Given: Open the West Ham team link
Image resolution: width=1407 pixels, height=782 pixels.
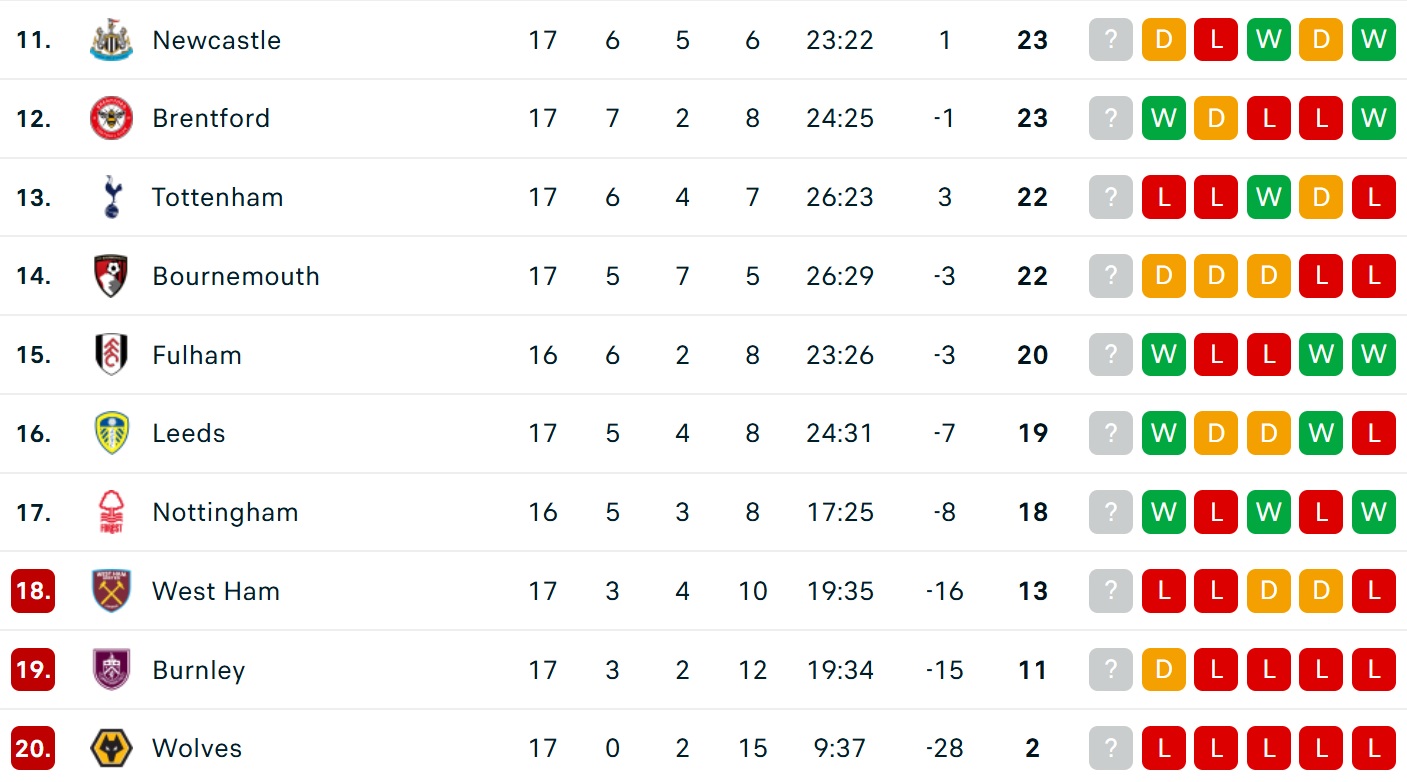Looking at the screenshot, I should click(x=216, y=591).
